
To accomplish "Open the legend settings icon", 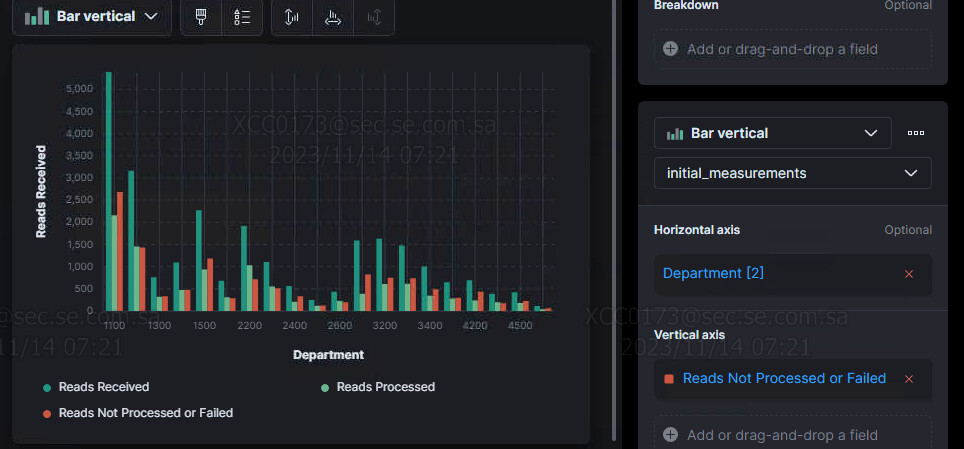I will 242,17.
